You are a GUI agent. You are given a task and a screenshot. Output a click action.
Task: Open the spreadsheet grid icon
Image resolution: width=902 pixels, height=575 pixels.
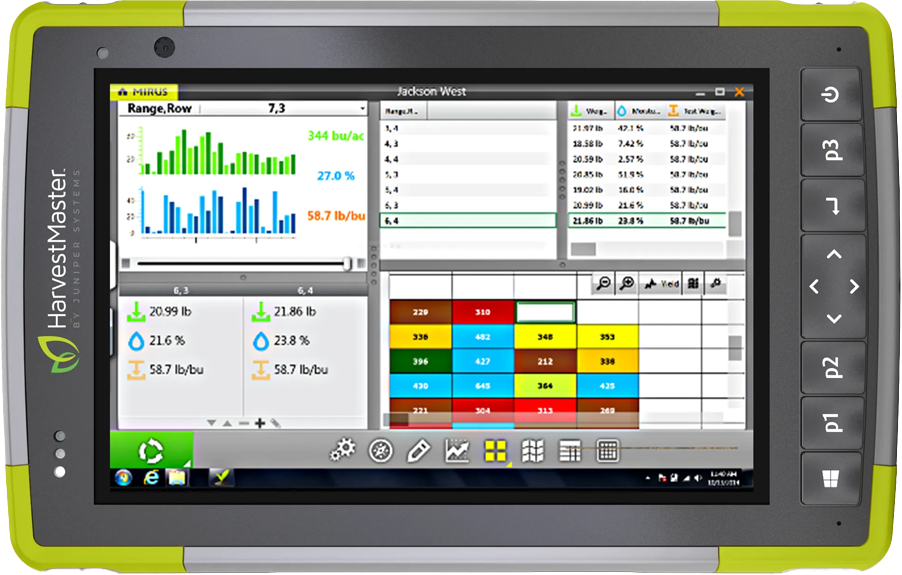[607, 451]
